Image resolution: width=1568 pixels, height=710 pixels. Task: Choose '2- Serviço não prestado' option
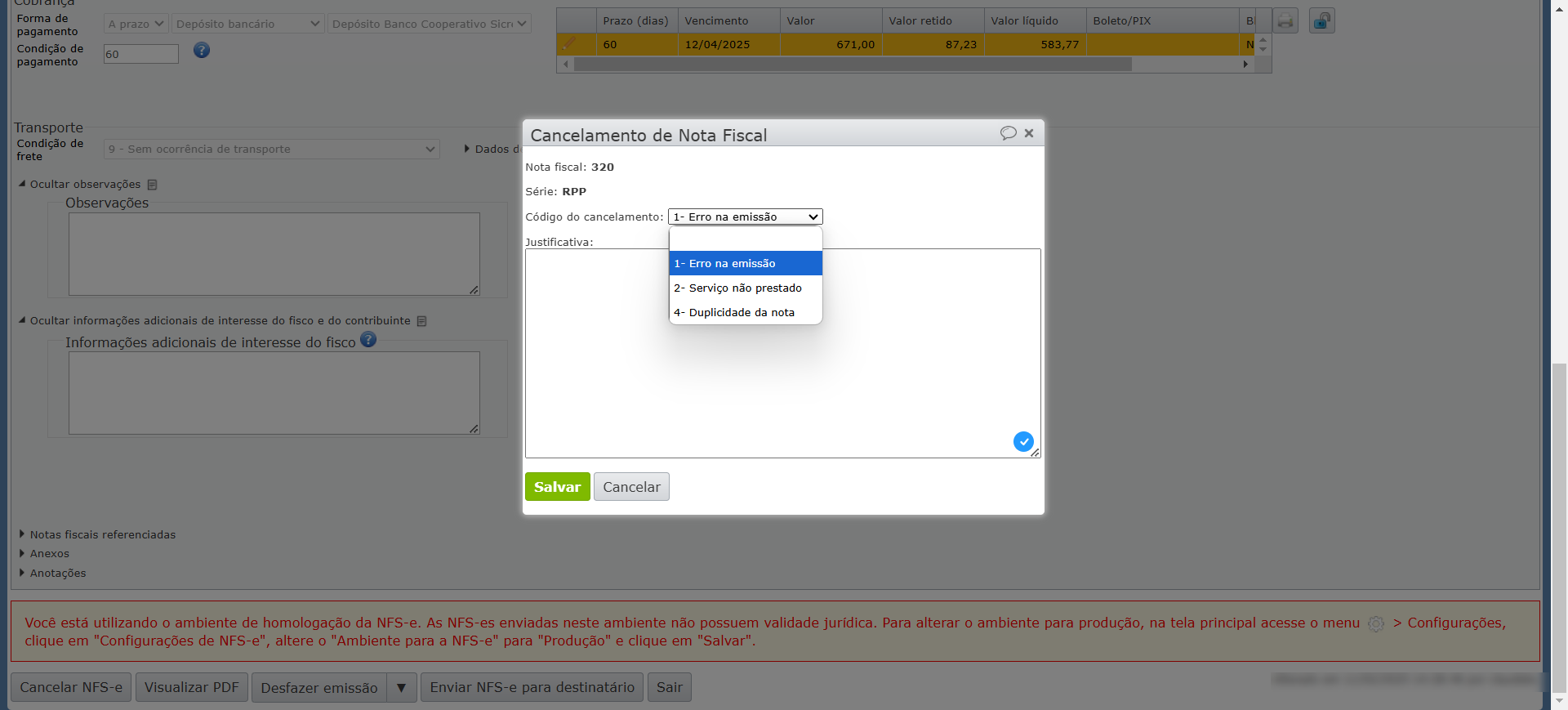[x=746, y=288]
